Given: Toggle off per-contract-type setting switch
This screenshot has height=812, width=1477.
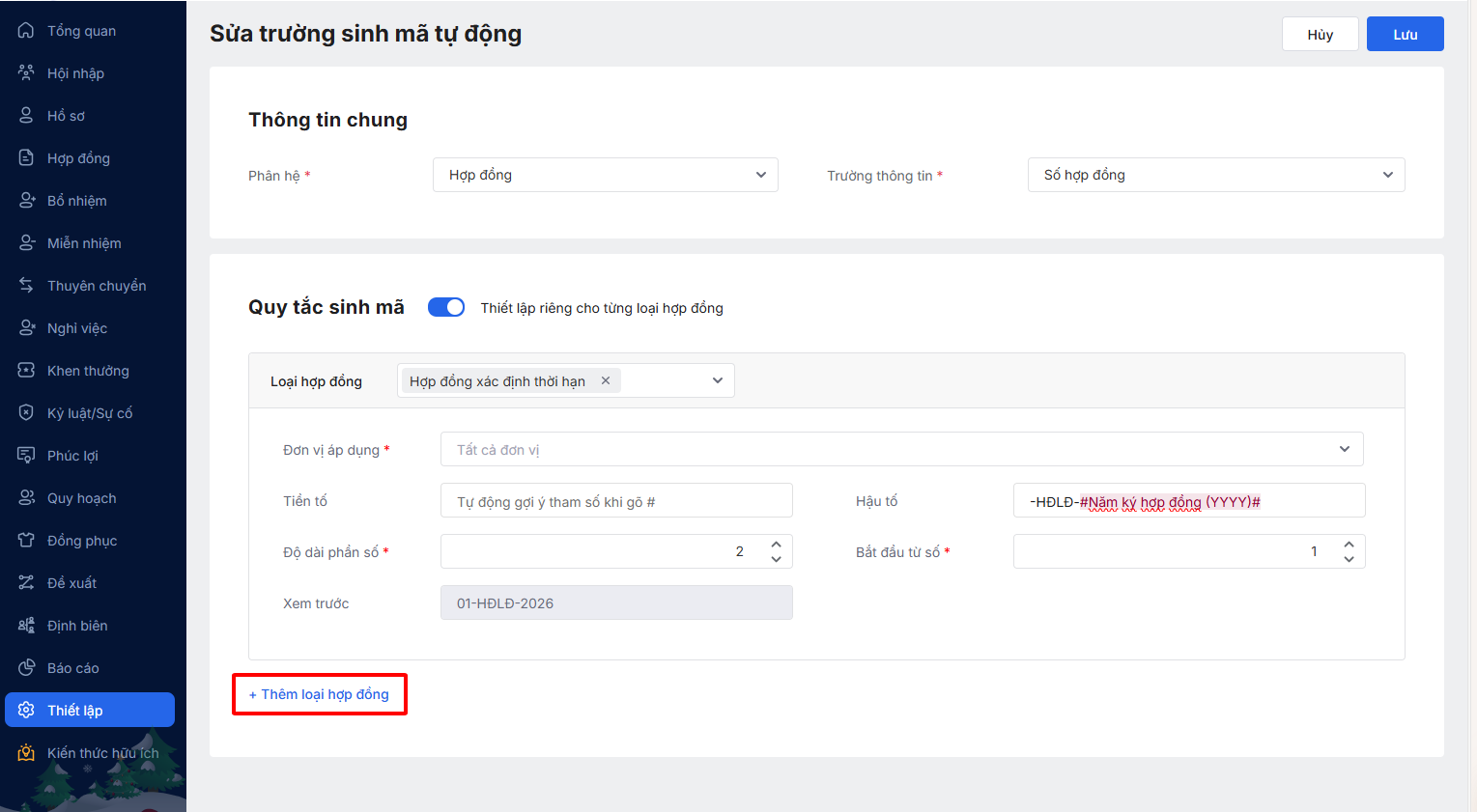Looking at the screenshot, I should tap(446, 307).
